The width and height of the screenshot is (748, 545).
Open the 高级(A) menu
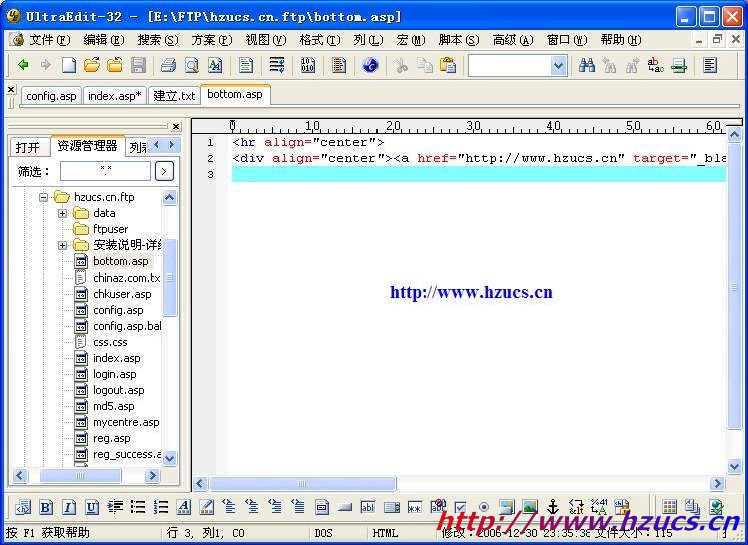click(513, 40)
